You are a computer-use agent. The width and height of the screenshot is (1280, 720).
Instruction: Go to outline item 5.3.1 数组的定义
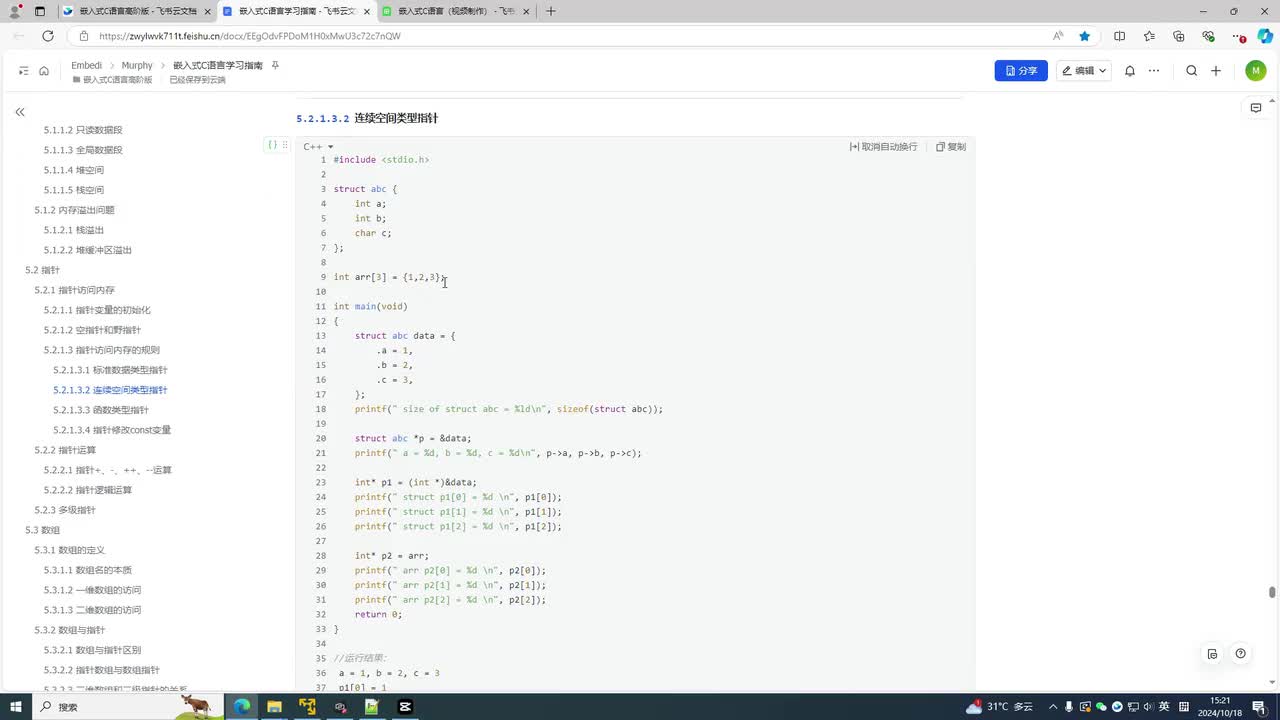pos(69,550)
